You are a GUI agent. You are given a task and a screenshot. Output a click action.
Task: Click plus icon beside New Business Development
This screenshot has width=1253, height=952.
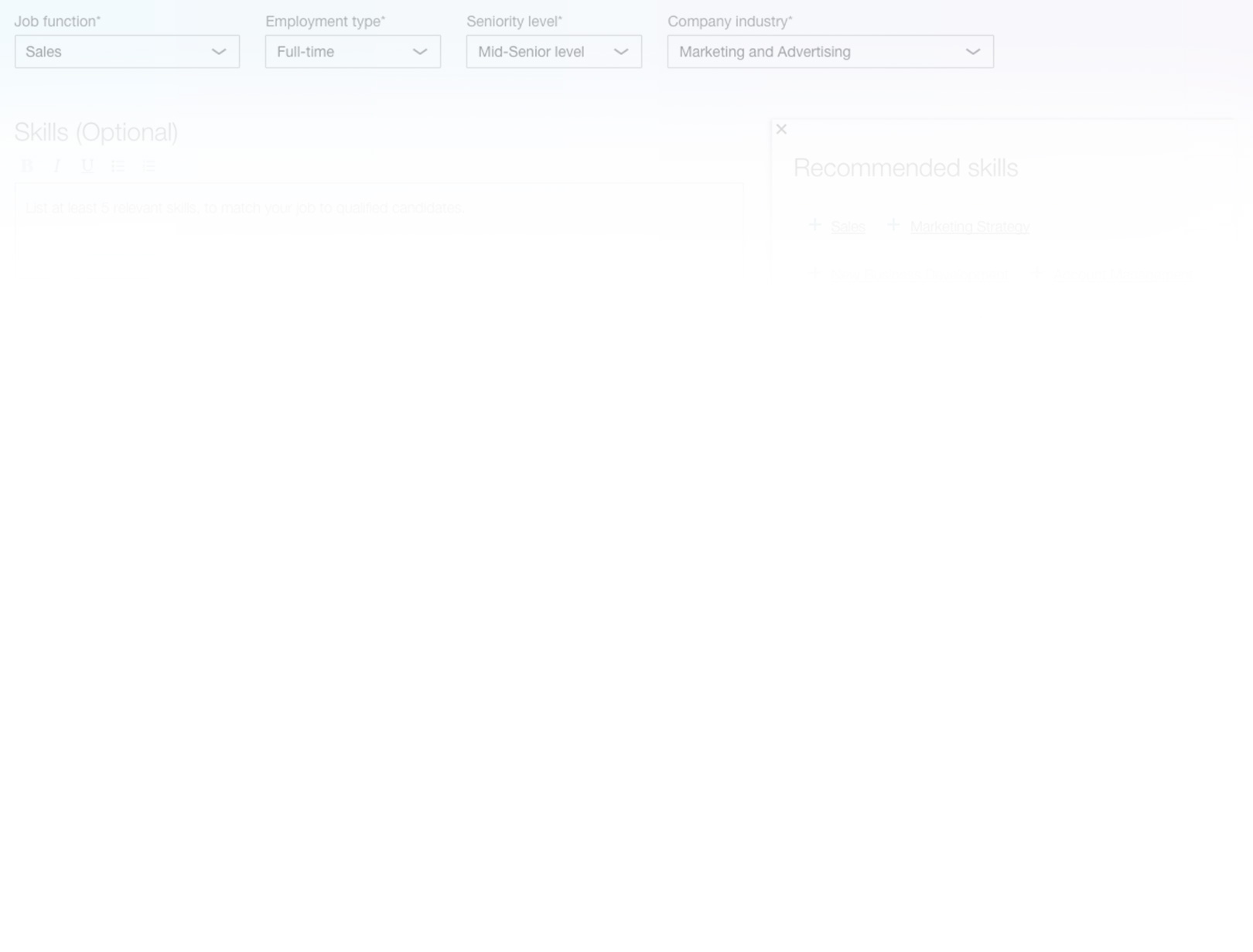tap(814, 274)
